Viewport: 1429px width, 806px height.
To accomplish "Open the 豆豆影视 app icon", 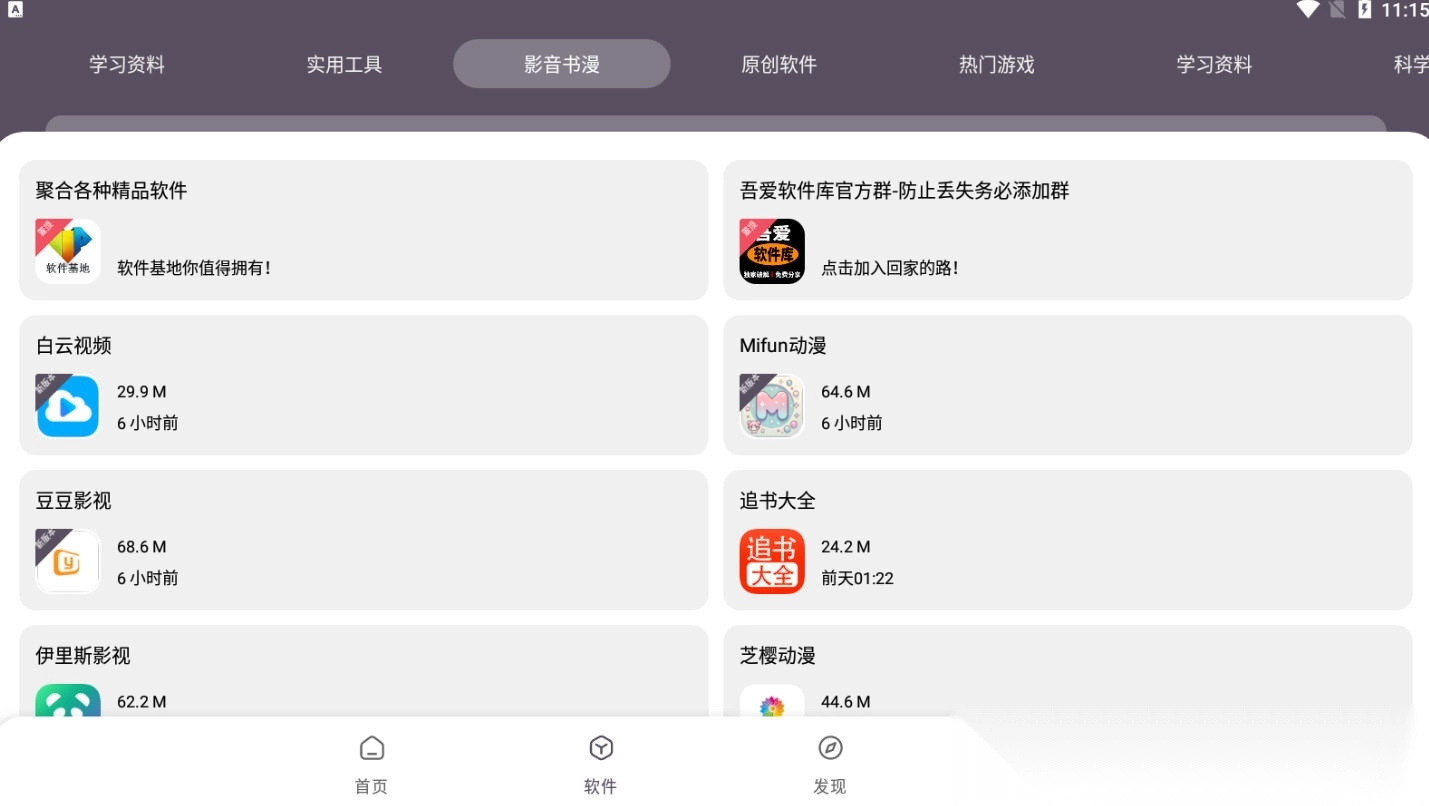I will click(x=66, y=561).
